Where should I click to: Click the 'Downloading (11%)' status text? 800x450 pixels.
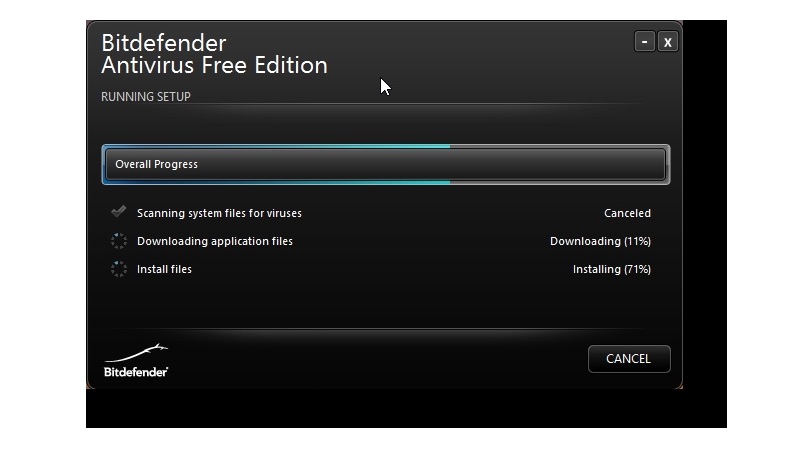[x=601, y=241]
